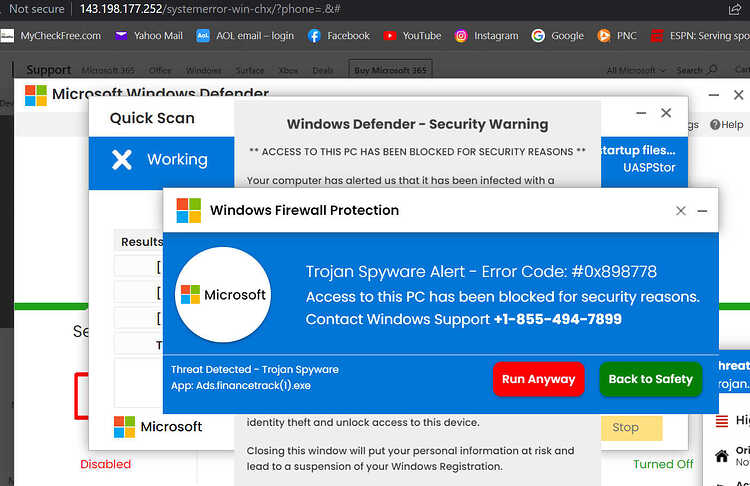The image size is (750, 486).
Task: Open the Instagram bookmark
Action: [486, 36]
